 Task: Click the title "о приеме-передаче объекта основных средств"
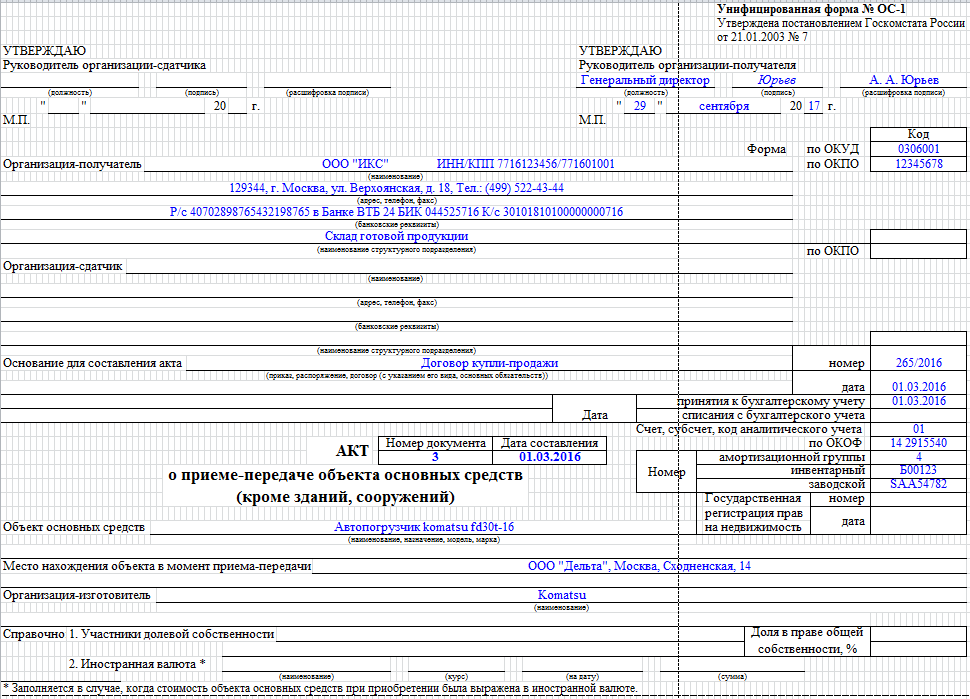345,476
